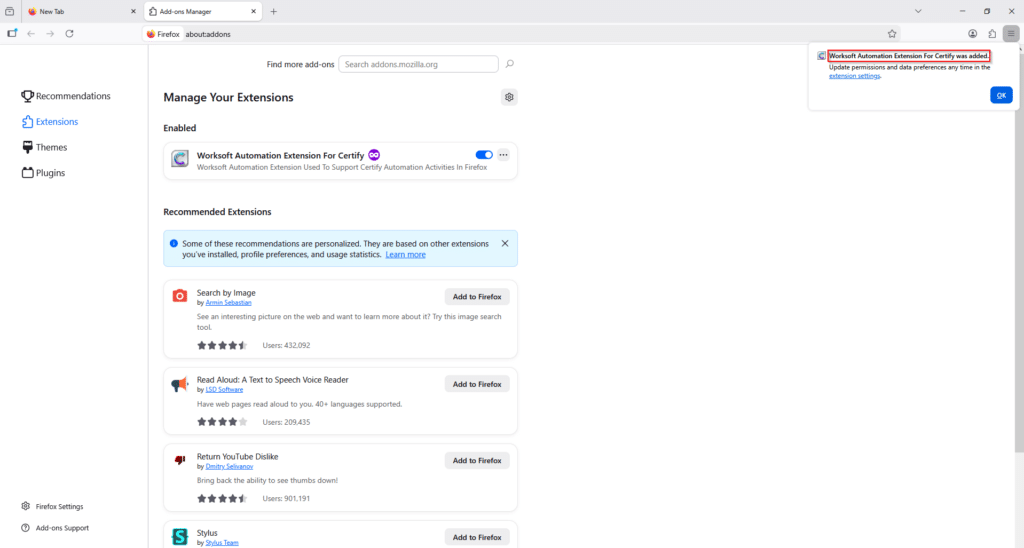Open the Learn more link
1024x548 pixels.
tap(405, 255)
